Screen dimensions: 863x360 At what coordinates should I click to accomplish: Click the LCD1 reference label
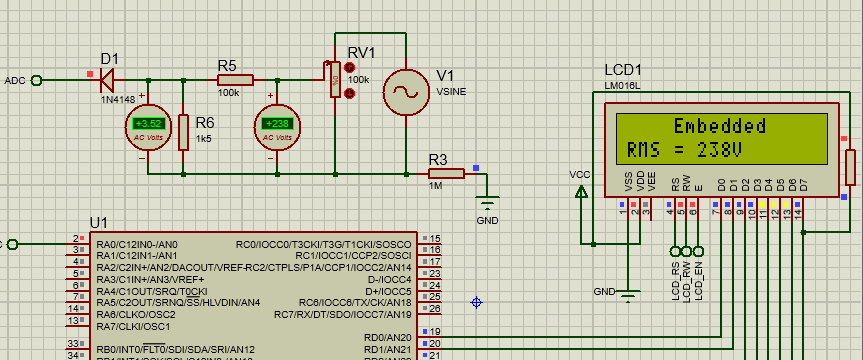coord(622,70)
